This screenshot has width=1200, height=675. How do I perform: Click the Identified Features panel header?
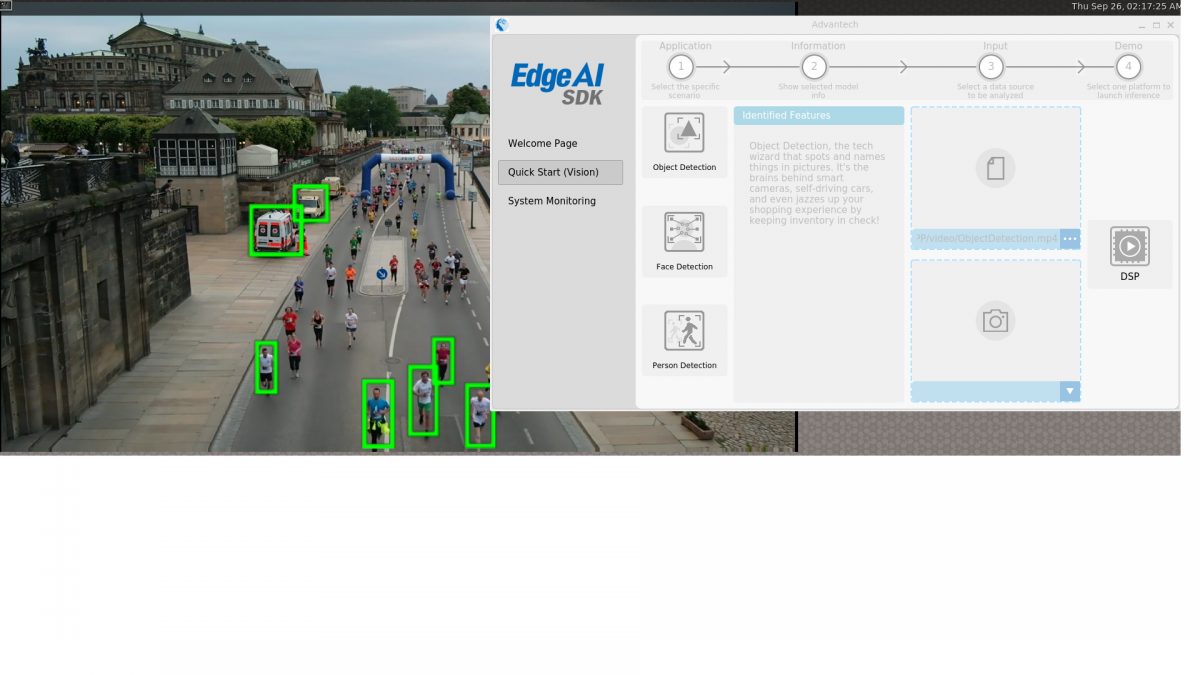(818, 115)
